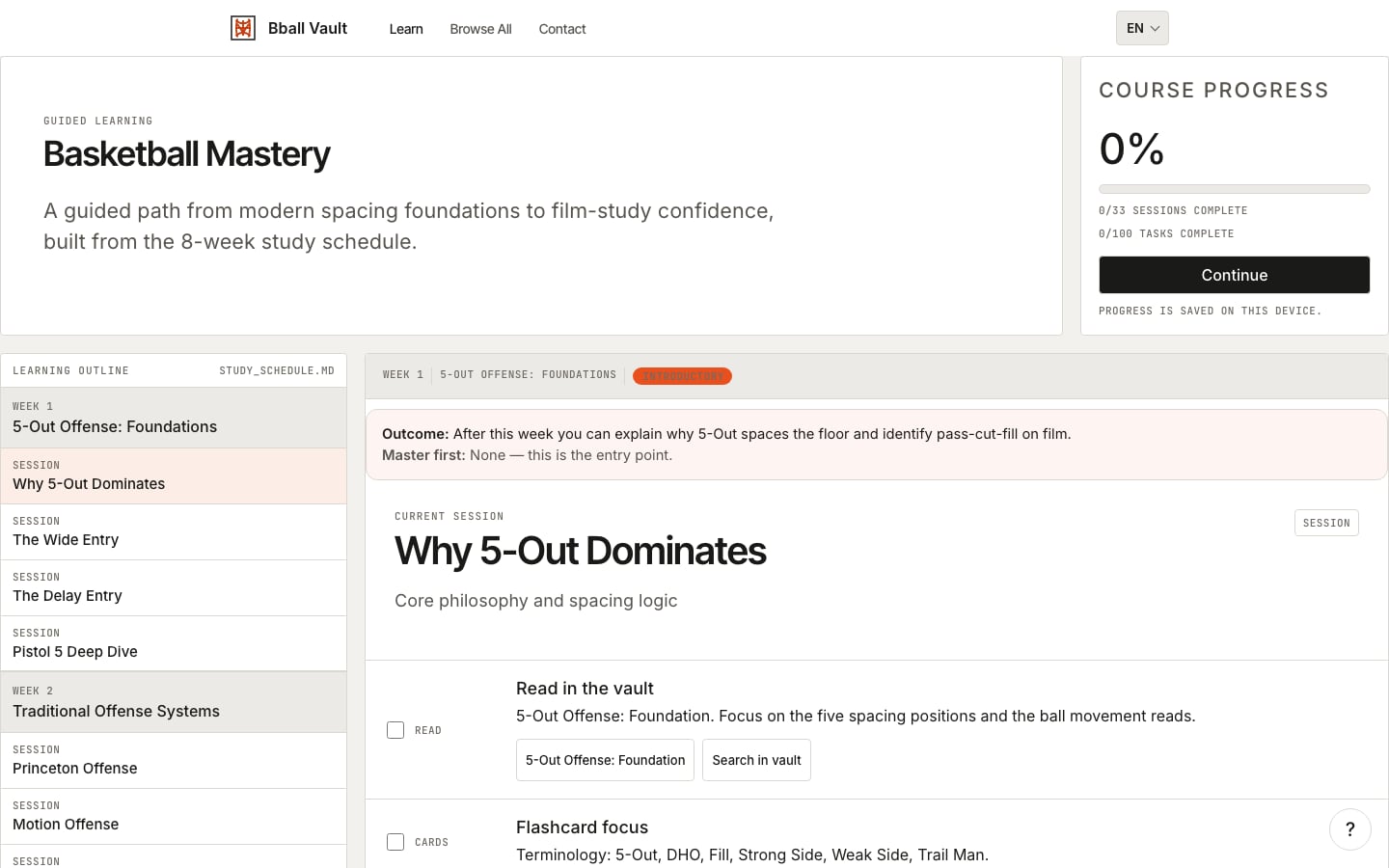This screenshot has width=1389, height=868.
Task: Click the LEARNING OUTLINE label
Action: point(70,370)
